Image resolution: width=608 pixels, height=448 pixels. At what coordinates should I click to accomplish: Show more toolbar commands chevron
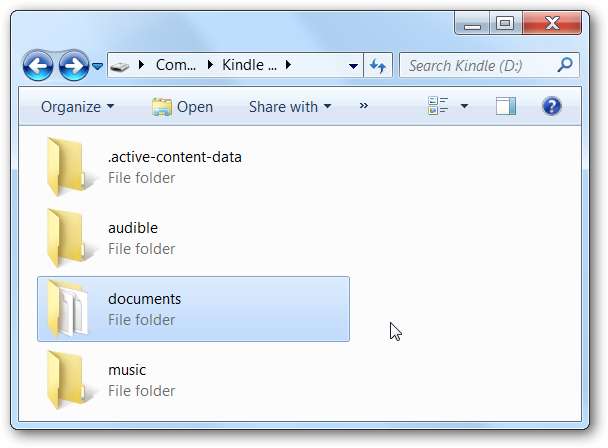pyautogui.click(x=363, y=106)
